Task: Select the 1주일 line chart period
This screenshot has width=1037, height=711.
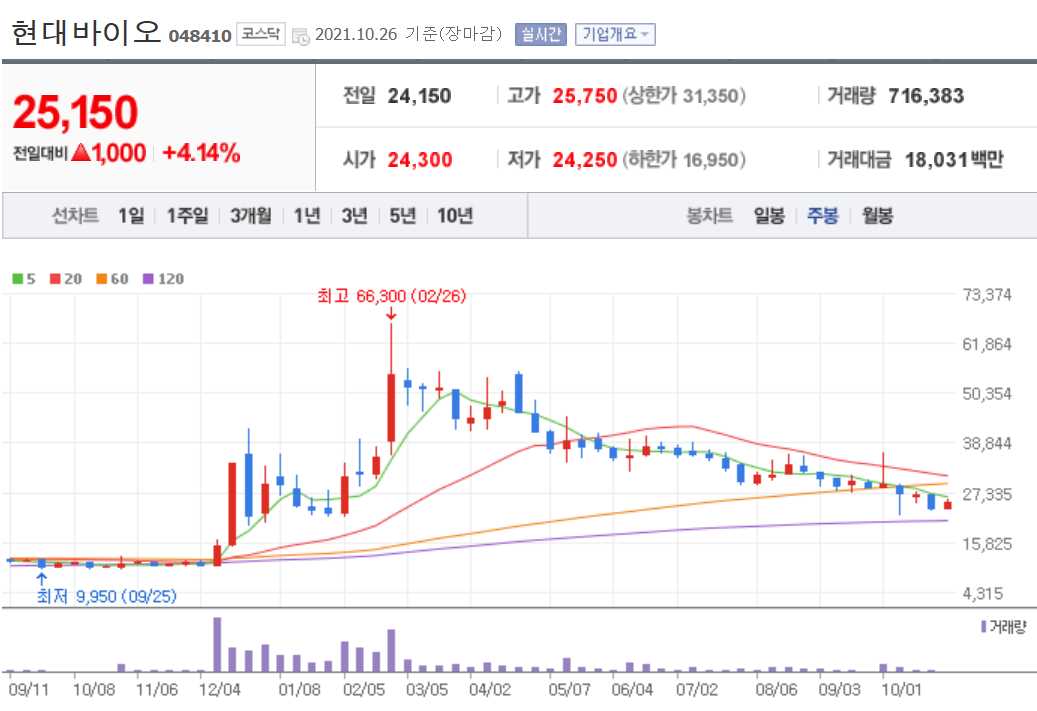Action: [187, 216]
